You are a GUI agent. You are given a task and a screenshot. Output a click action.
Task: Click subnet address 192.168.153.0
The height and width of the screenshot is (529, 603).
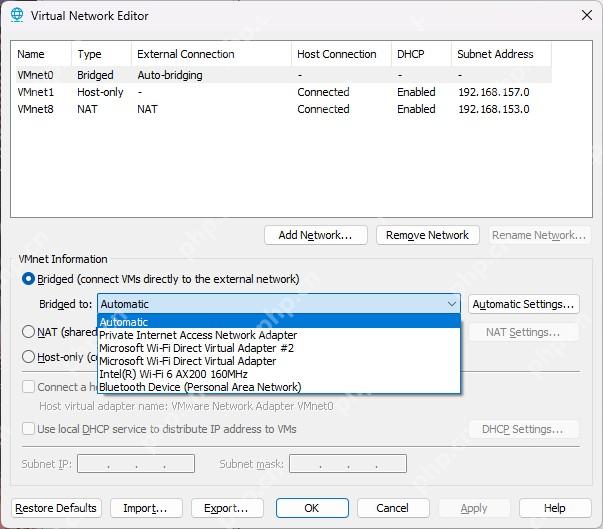coord(494,109)
